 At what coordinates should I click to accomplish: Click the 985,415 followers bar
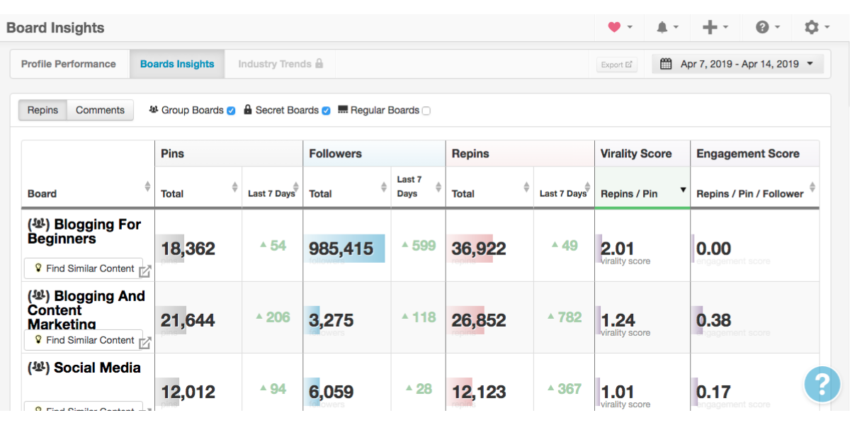pos(346,249)
